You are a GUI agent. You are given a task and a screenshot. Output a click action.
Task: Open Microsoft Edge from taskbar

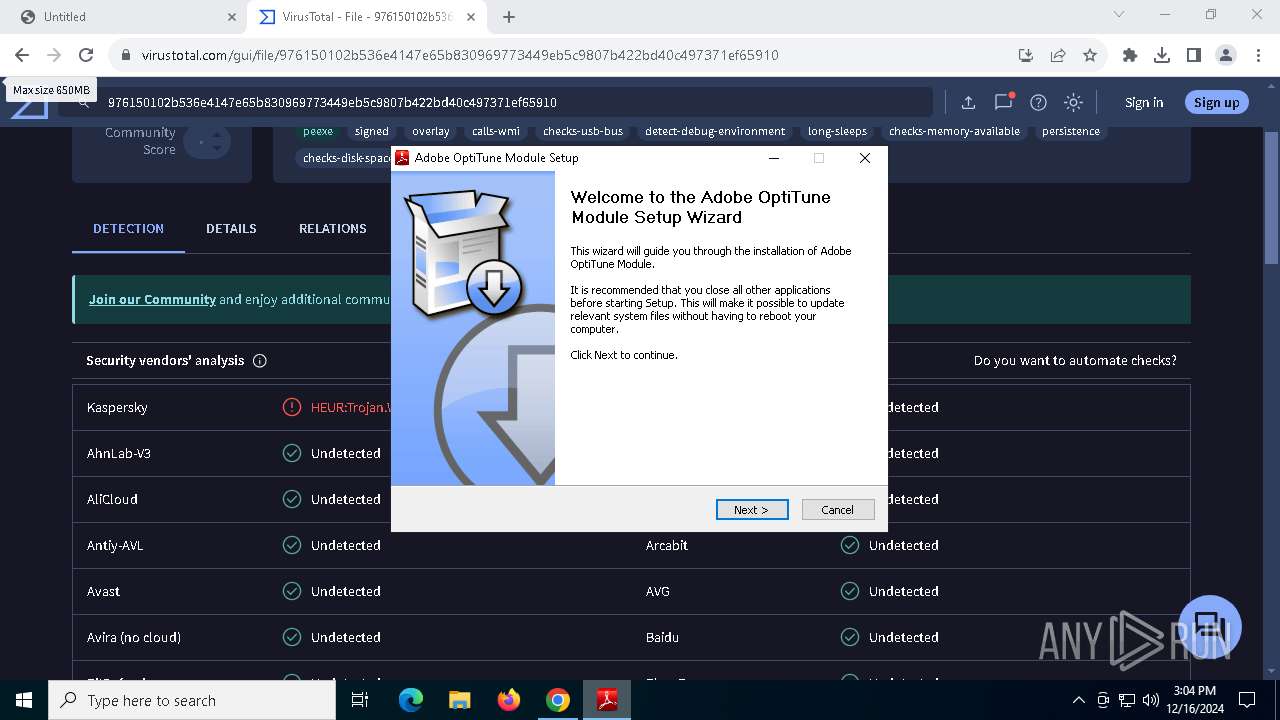coord(411,700)
